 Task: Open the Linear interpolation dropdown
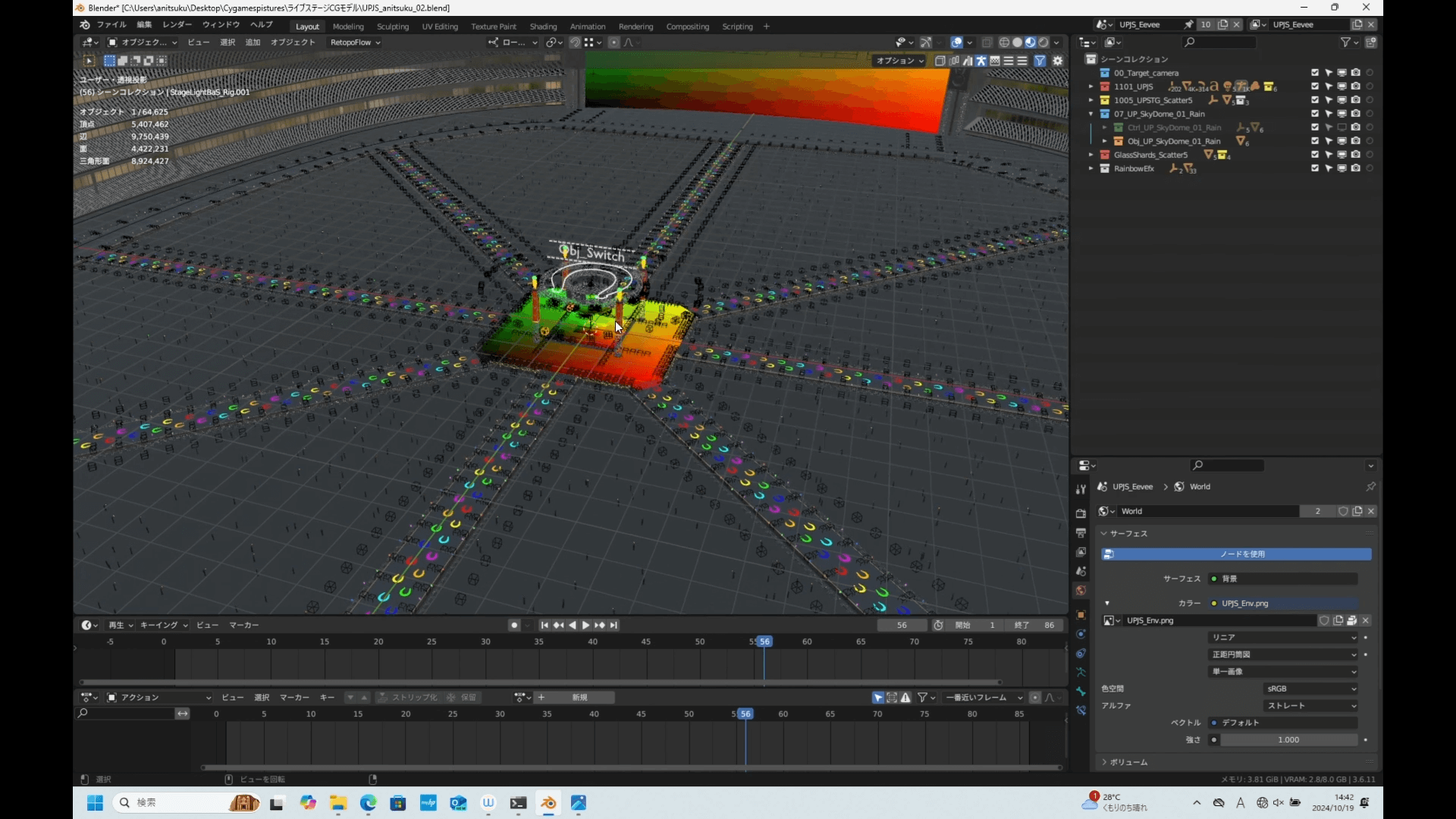coord(1283,638)
